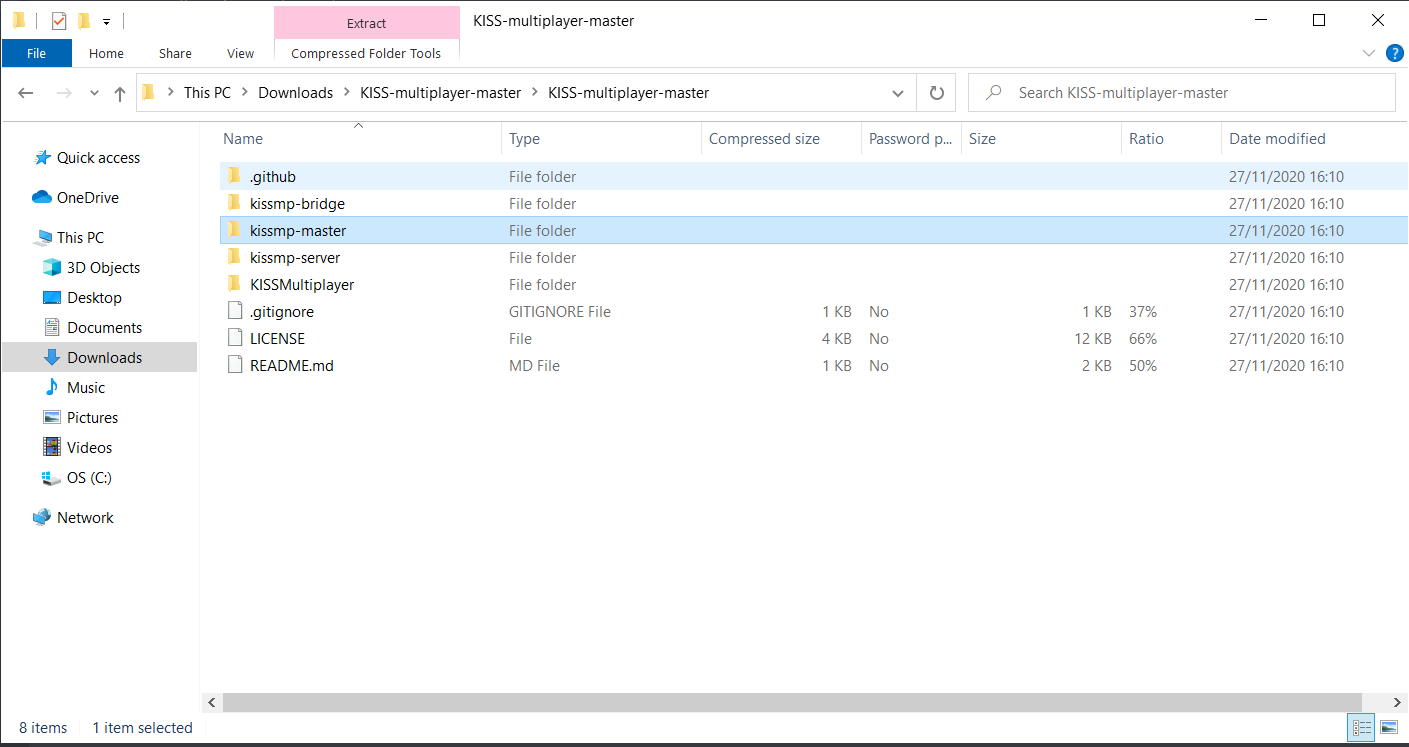This screenshot has height=747, width=1409.
Task: Select the kissmp-server folder icon
Action: pyautogui.click(x=234, y=257)
